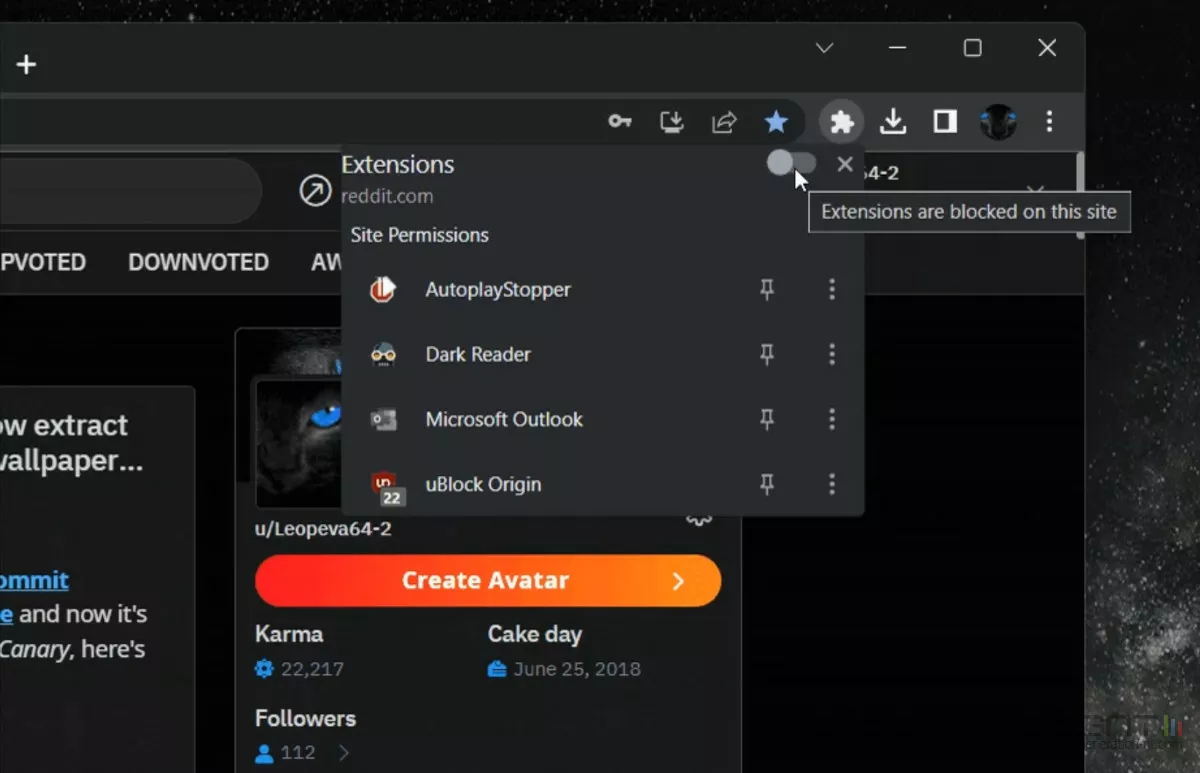Pin the Microsoft Outlook extension

[x=767, y=419]
